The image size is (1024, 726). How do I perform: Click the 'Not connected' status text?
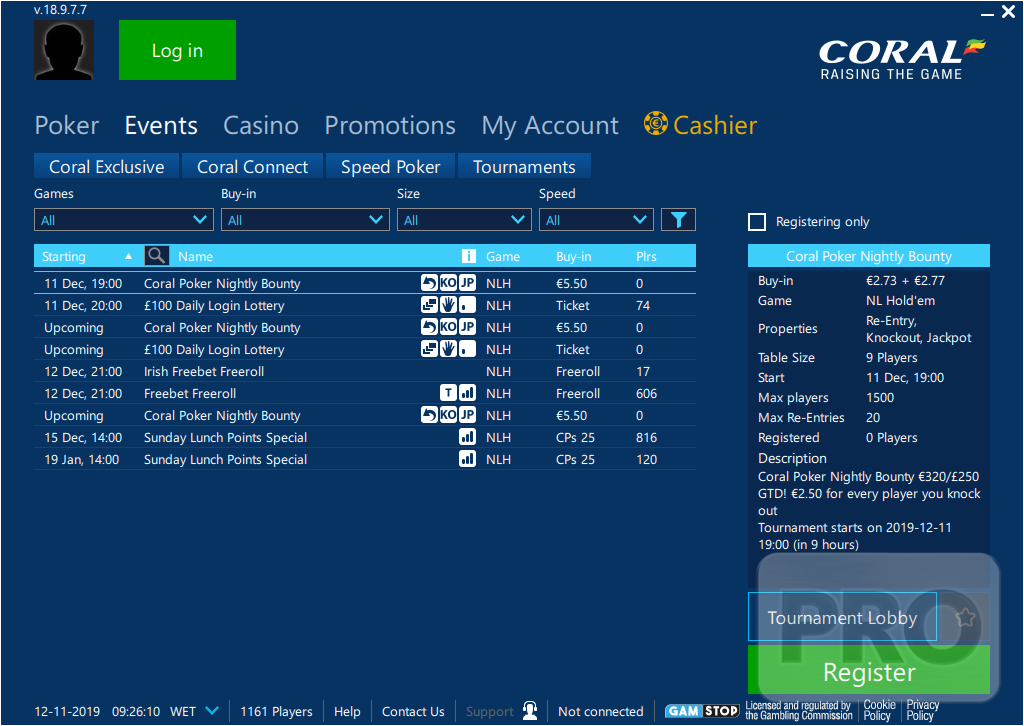tap(601, 711)
